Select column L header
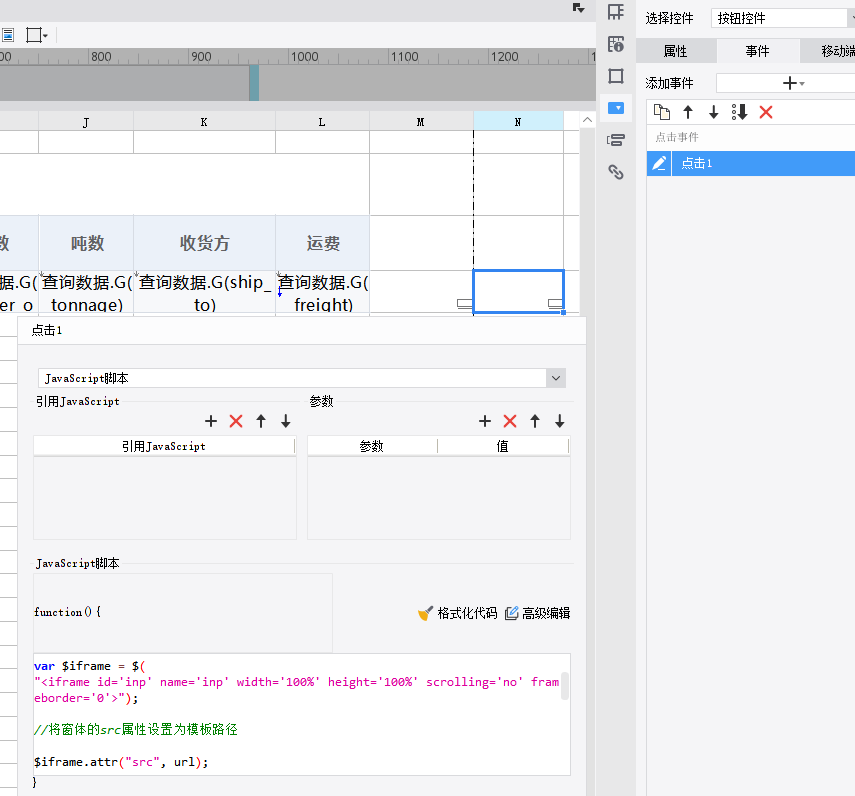The width and height of the screenshot is (855, 796). 322,122
